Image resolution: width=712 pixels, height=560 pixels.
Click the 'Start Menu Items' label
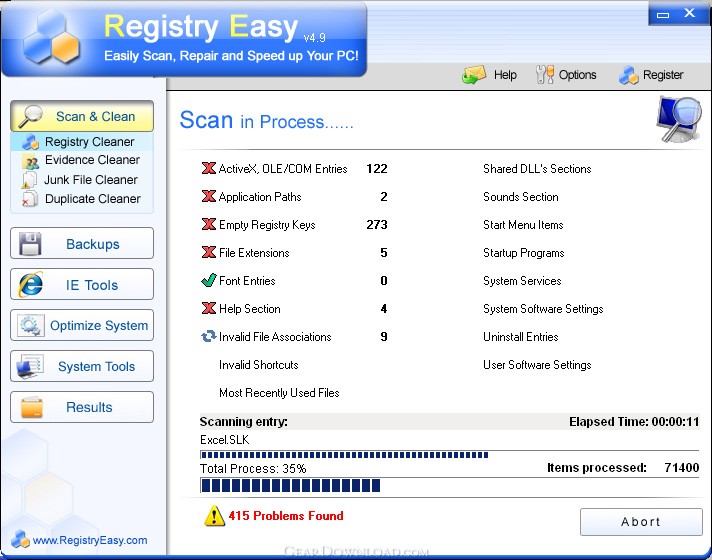[523, 225]
